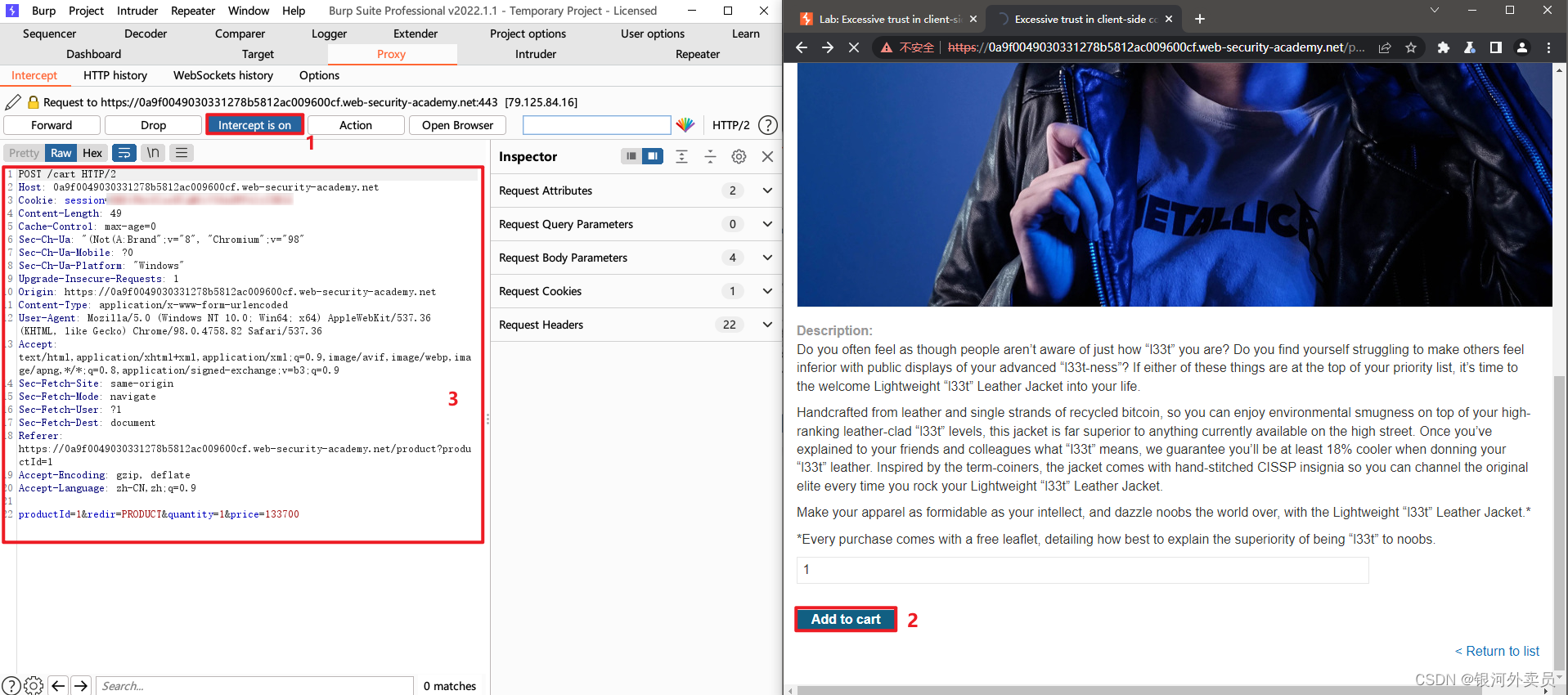The height and width of the screenshot is (695, 1568).
Task: Open the Decoder tab
Action: pyautogui.click(x=146, y=34)
